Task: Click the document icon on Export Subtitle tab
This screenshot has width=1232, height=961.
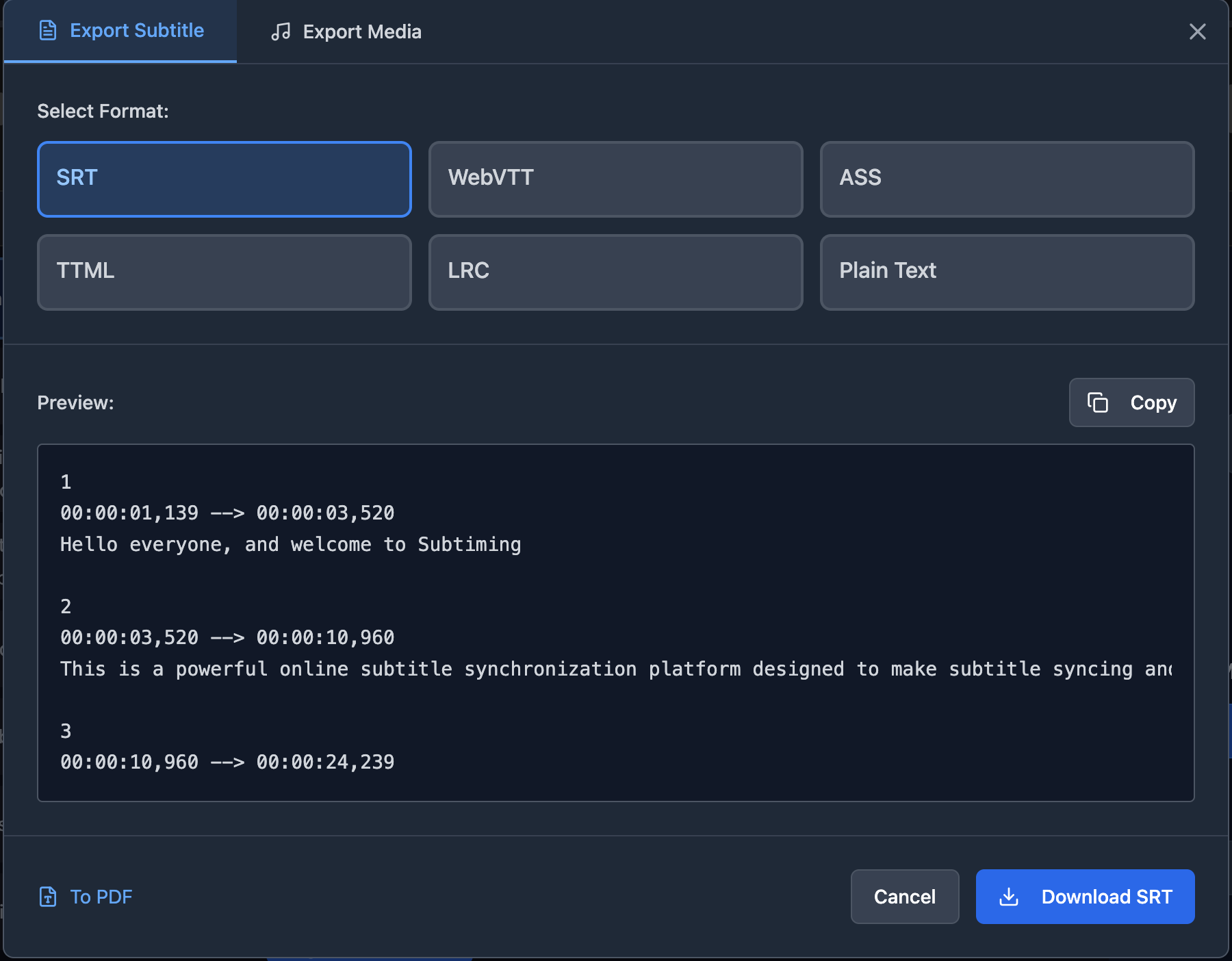Action: (48, 29)
